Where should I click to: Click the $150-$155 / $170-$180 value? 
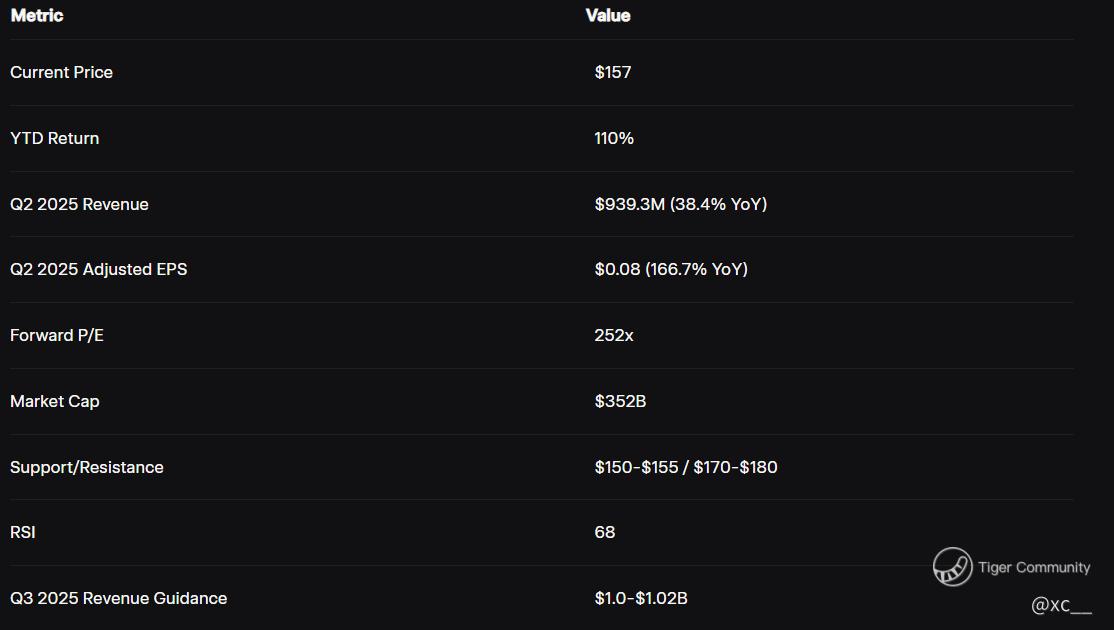(x=686, y=467)
